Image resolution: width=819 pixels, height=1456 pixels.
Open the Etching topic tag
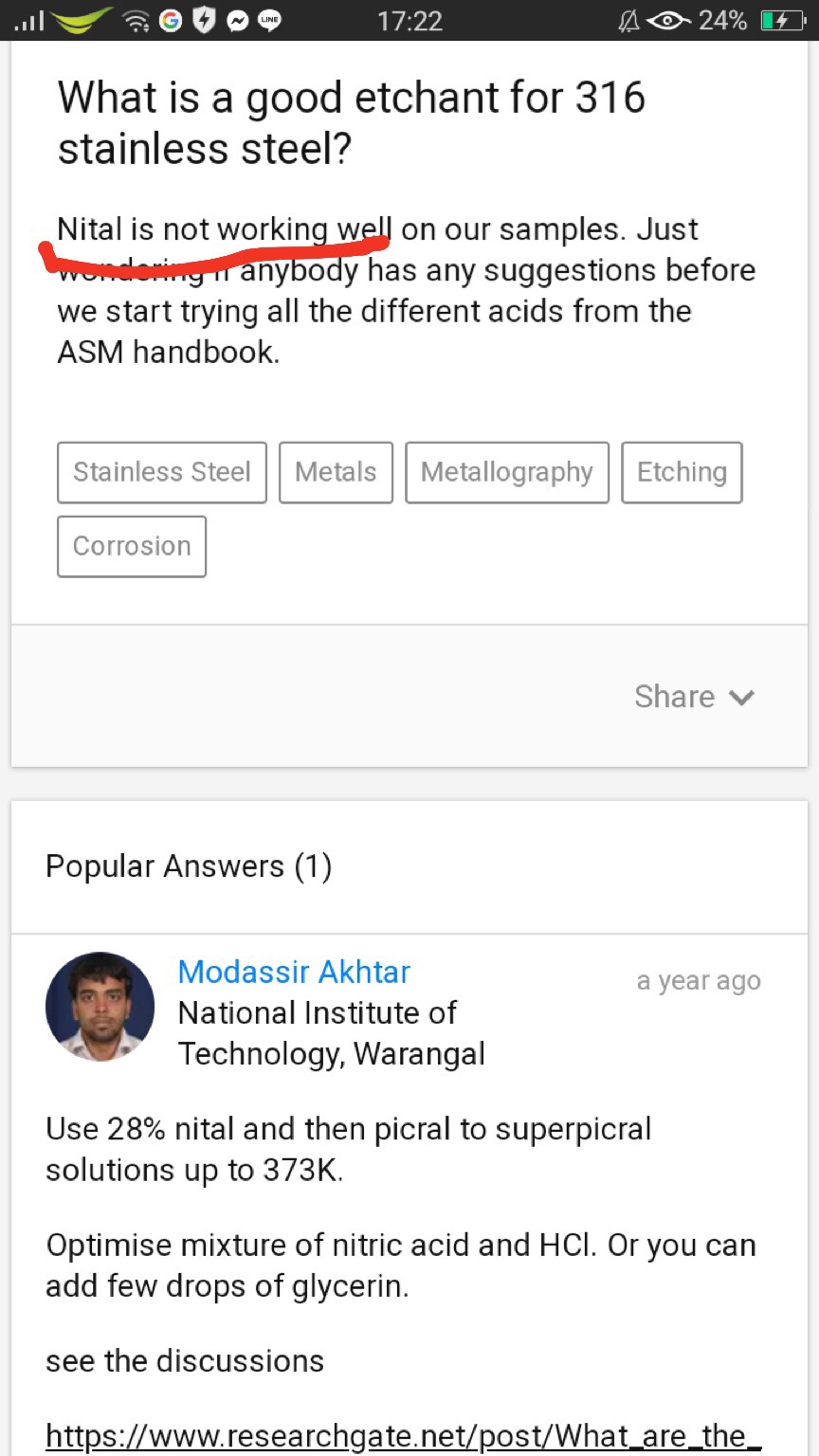click(x=682, y=472)
